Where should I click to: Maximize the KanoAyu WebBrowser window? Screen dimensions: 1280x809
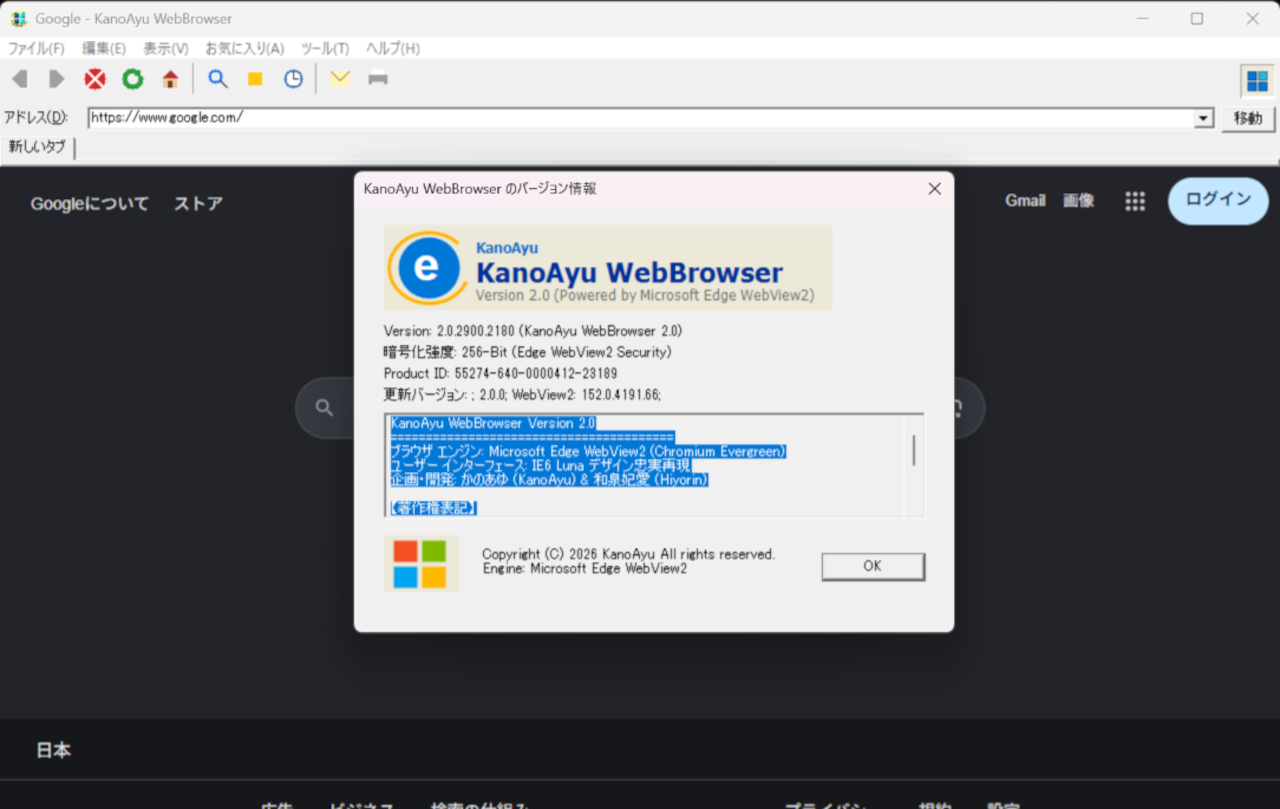click(1197, 19)
